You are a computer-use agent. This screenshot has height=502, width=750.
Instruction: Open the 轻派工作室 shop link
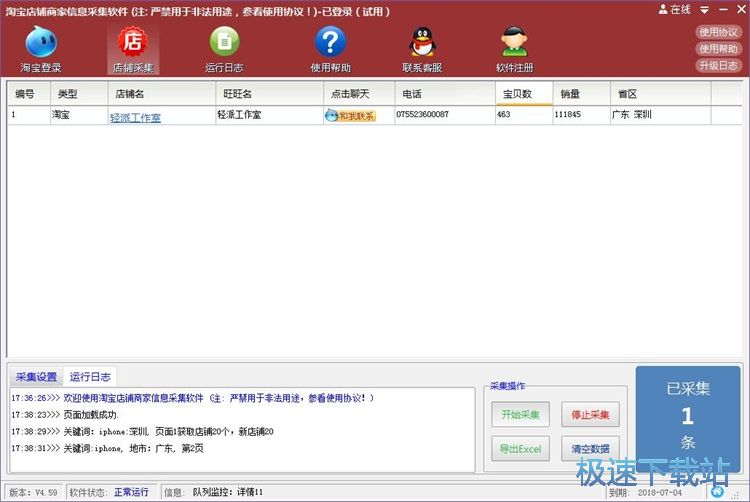135,118
